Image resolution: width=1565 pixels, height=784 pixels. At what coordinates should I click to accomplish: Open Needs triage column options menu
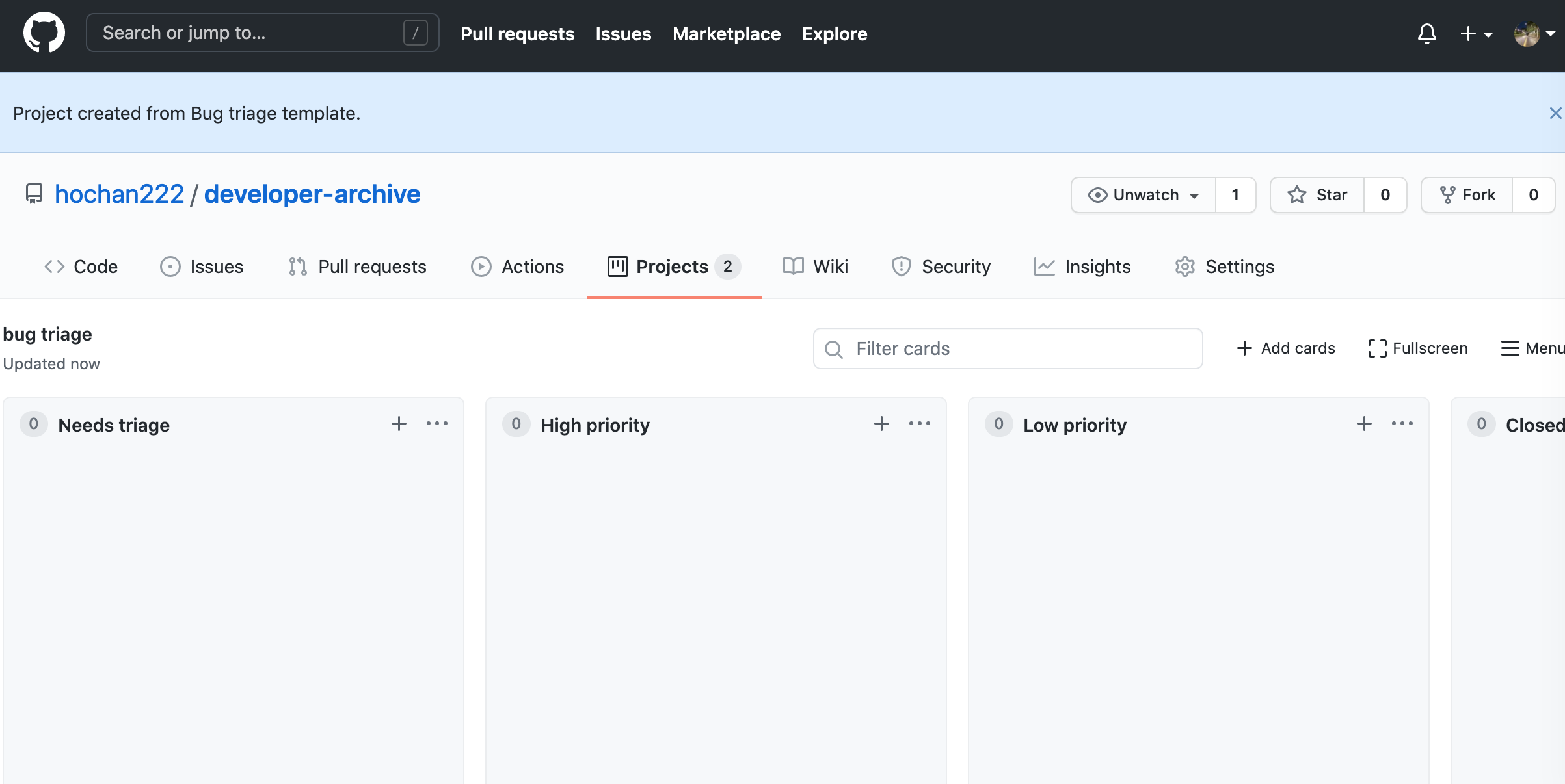coord(436,424)
